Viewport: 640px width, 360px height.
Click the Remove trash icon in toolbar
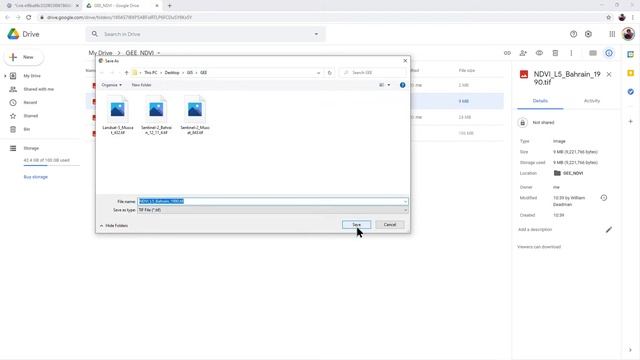click(x=555, y=53)
